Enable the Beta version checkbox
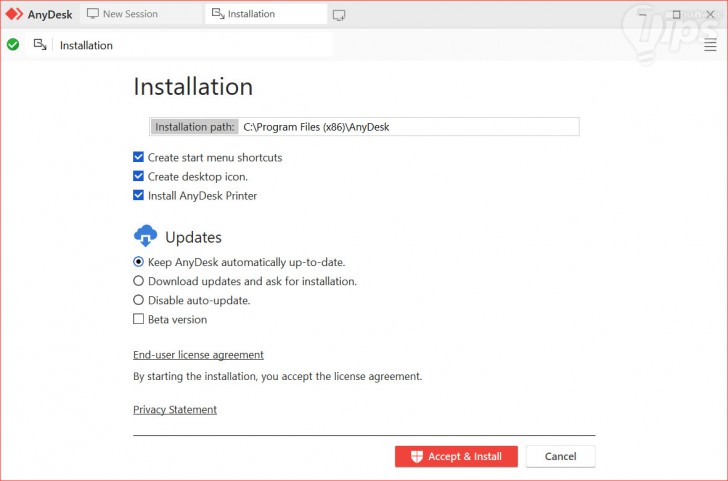Viewport: 728px width, 481px height. coord(138,319)
